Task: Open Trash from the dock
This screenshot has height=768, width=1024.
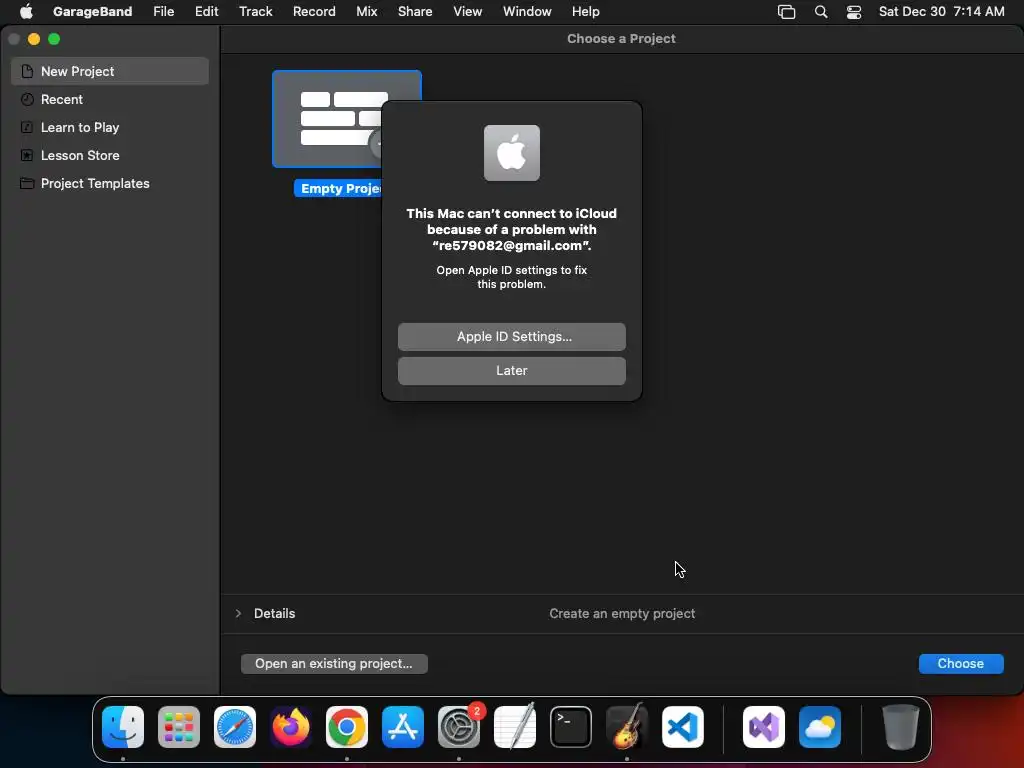Action: pos(901,727)
